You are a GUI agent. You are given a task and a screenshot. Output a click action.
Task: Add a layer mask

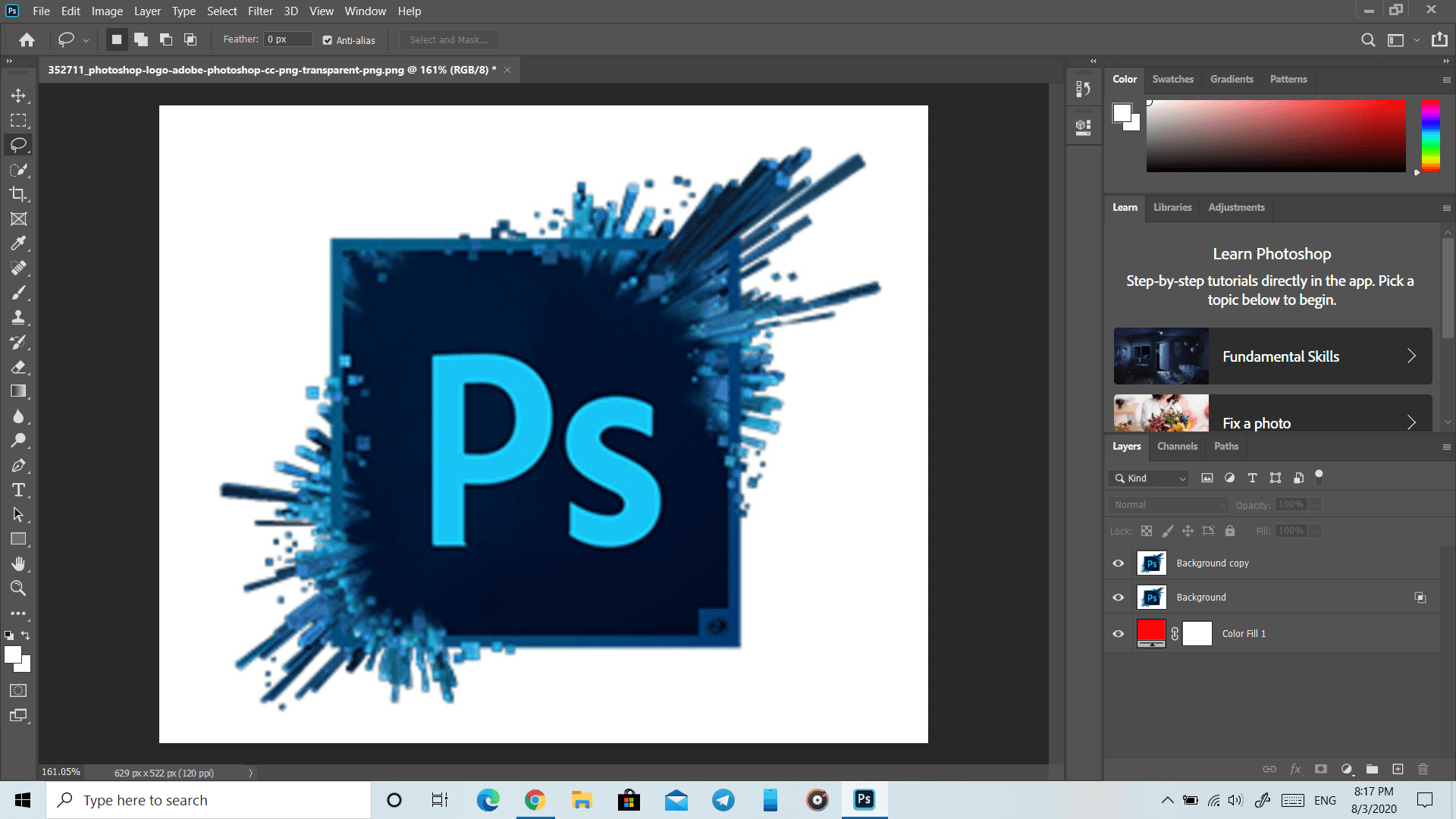(1320, 769)
